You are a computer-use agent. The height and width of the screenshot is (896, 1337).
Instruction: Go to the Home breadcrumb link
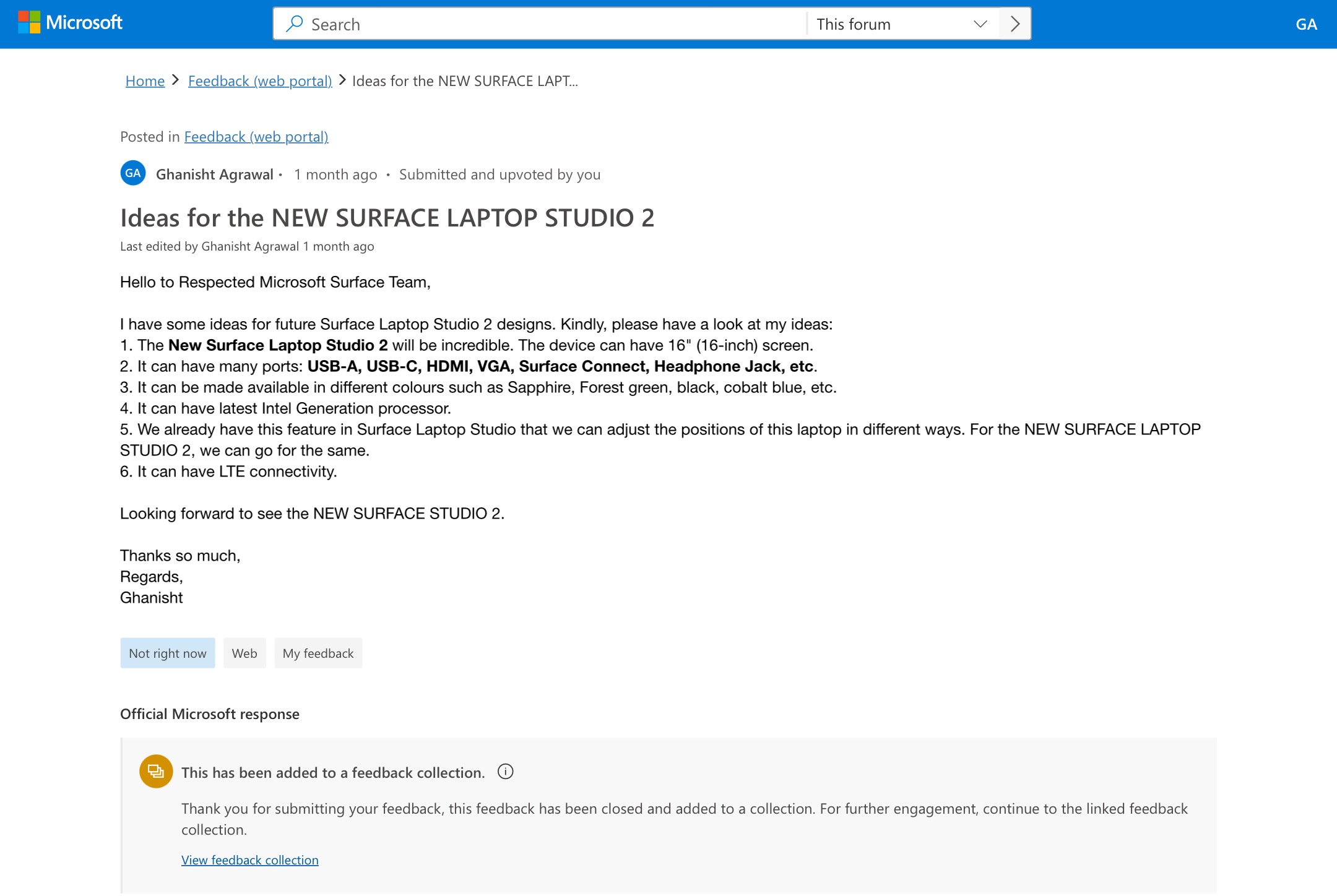click(x=145, y=81)
